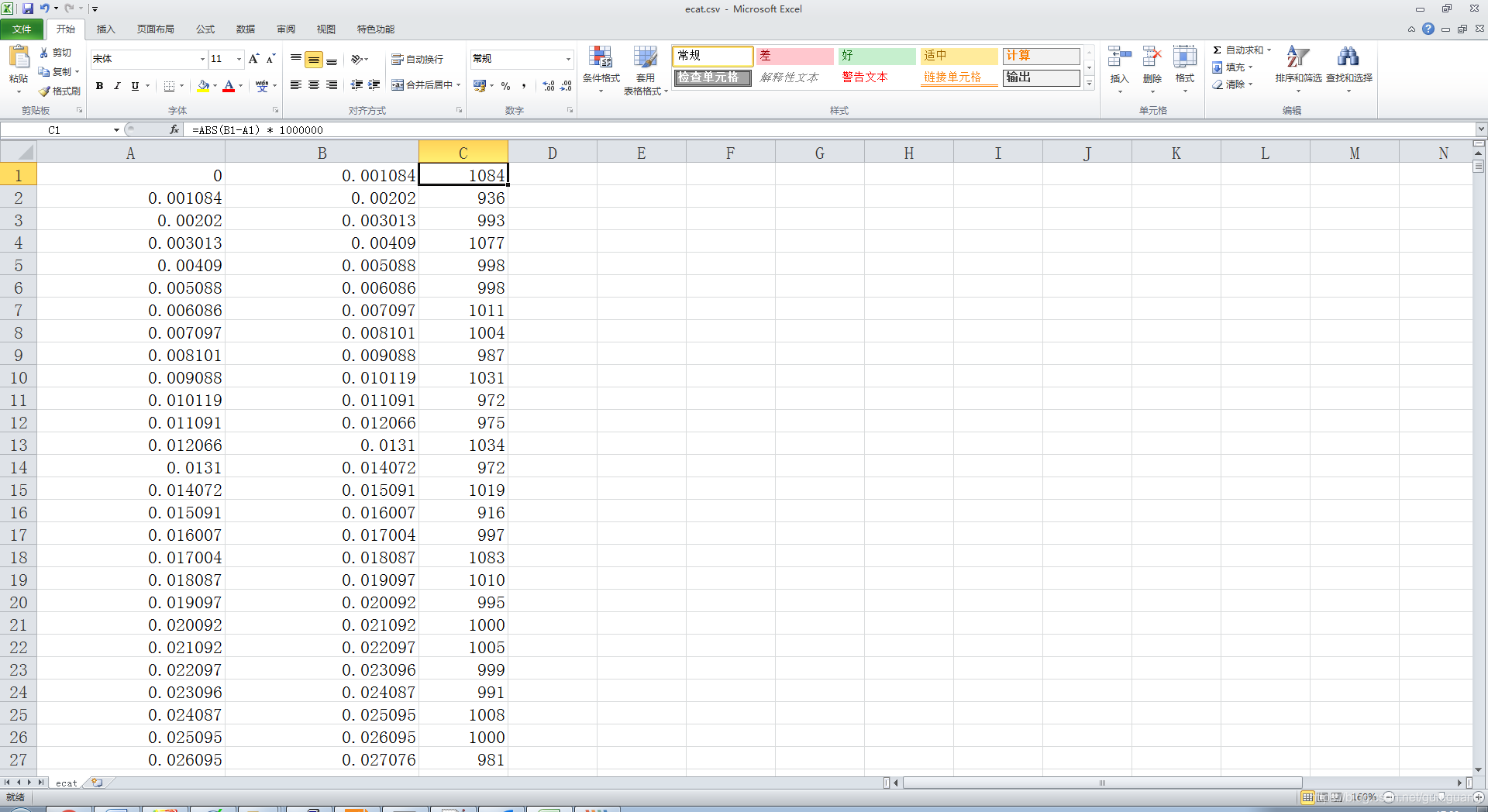
Task: Click the accounting number format icon
Action: tap(480, 86)
